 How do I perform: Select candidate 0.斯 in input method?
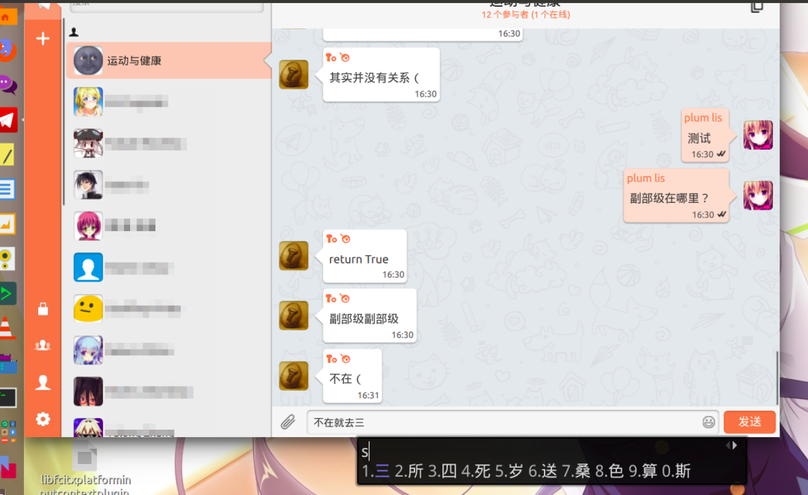click(676, 471)
